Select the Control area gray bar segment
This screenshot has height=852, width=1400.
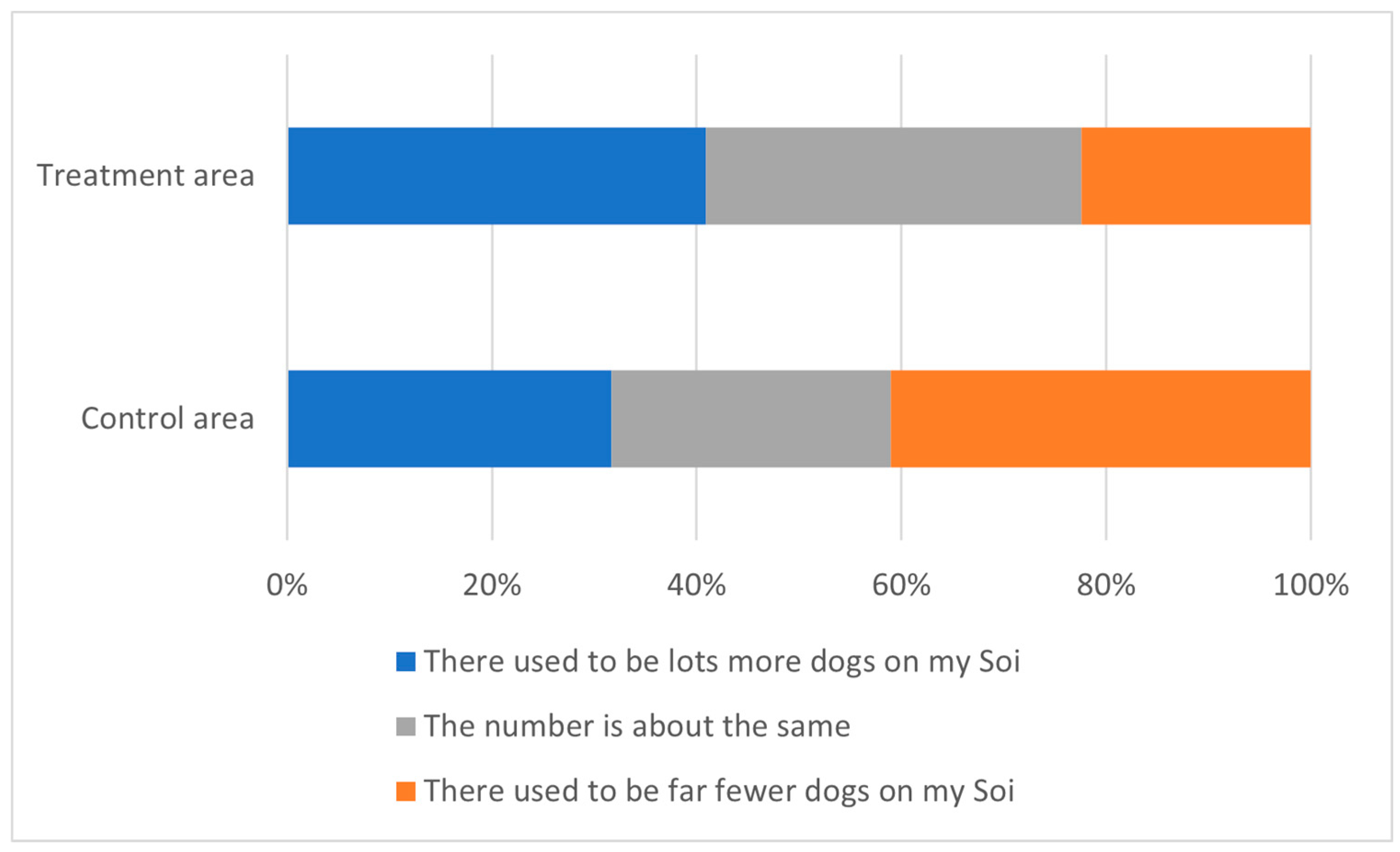[x=750, y=419]
